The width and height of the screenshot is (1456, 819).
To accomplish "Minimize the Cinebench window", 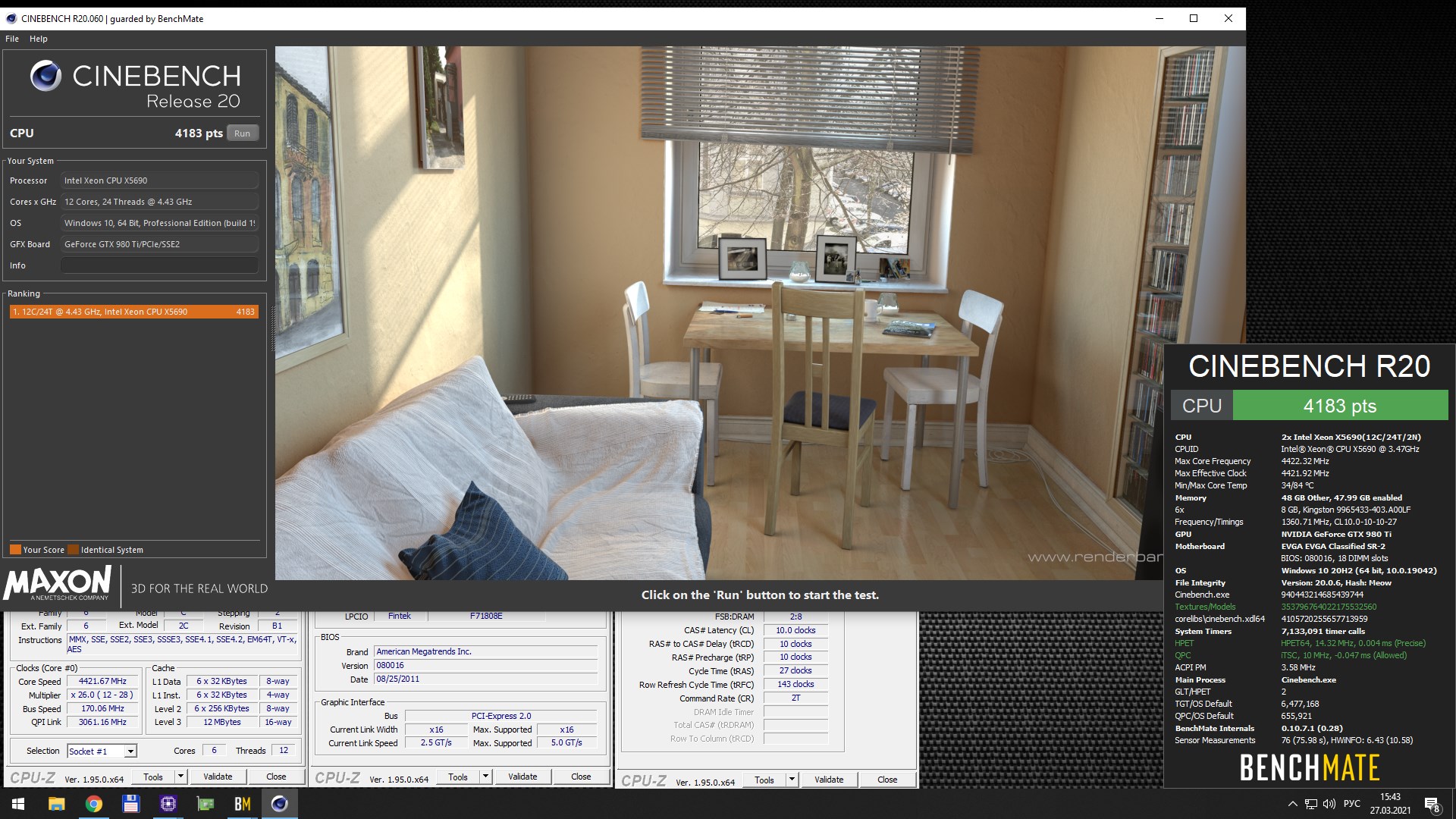I will point(1159,19).
